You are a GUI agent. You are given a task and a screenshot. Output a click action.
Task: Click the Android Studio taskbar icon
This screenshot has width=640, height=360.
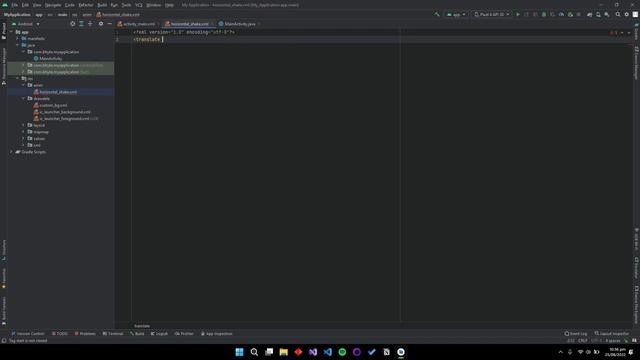[401, 352]
